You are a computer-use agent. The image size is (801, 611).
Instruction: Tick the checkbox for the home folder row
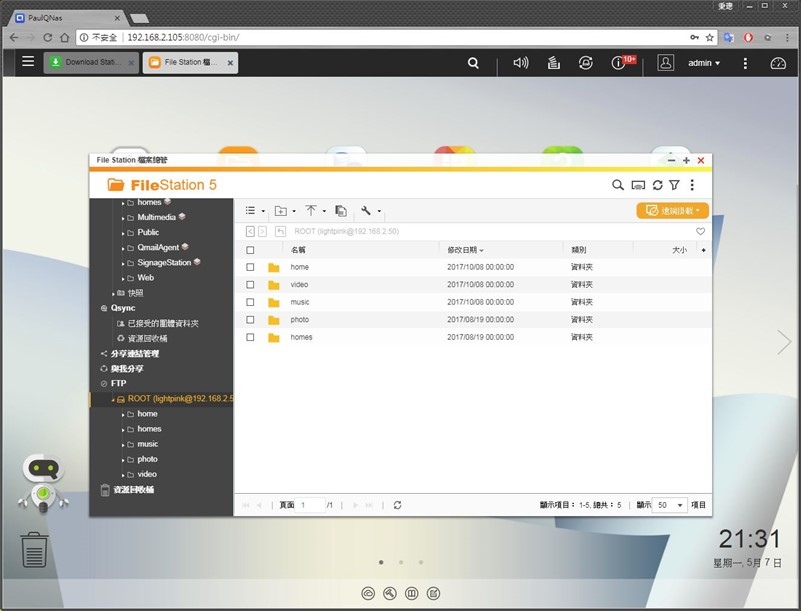pyautogui.click(x=250, y=267)
